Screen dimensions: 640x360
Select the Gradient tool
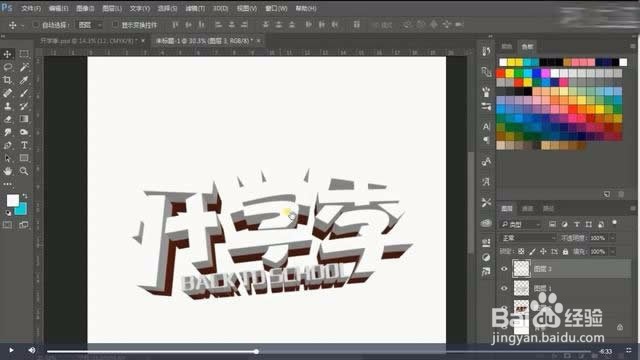[x=24, y=119]
